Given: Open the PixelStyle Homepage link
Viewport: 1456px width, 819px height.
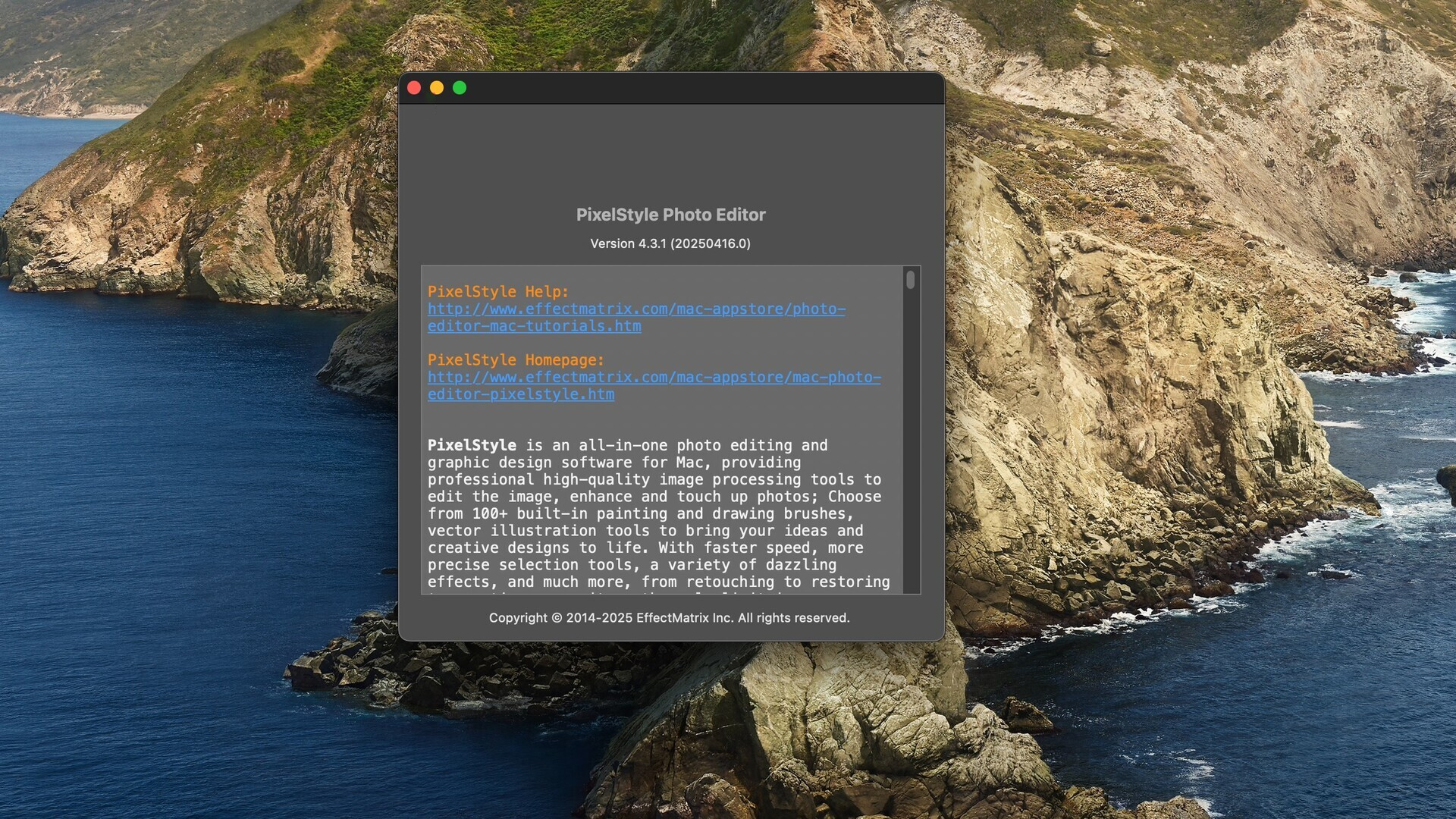Looking at the screenshot, I should 654,378.
